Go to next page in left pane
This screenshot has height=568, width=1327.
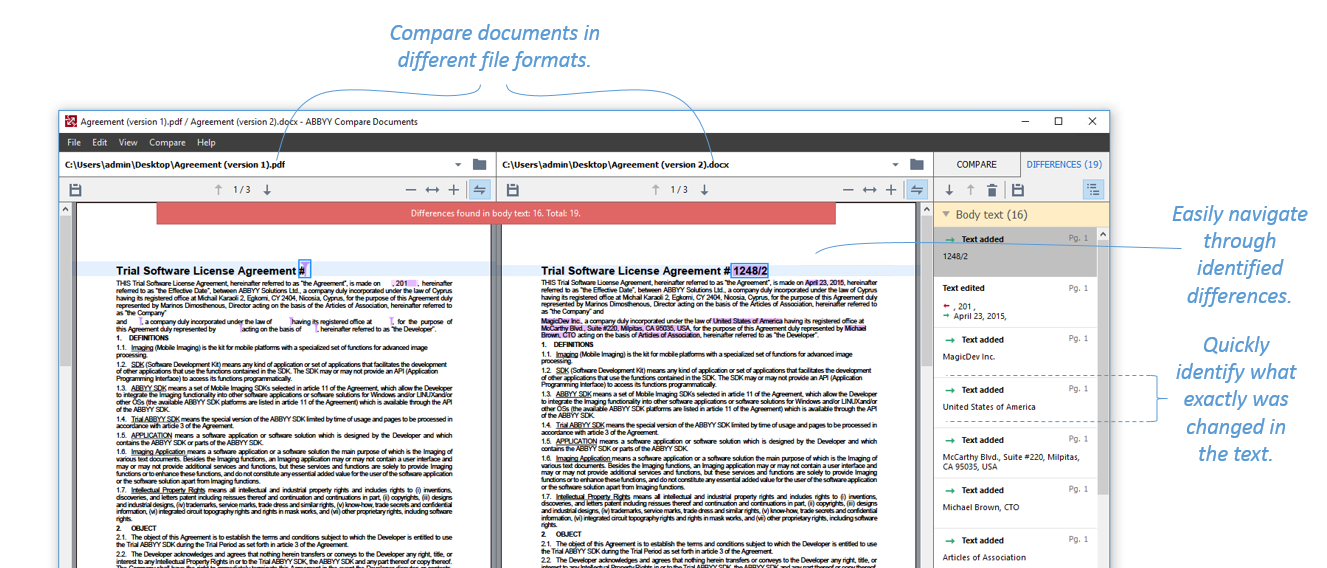tap(267, 190)
